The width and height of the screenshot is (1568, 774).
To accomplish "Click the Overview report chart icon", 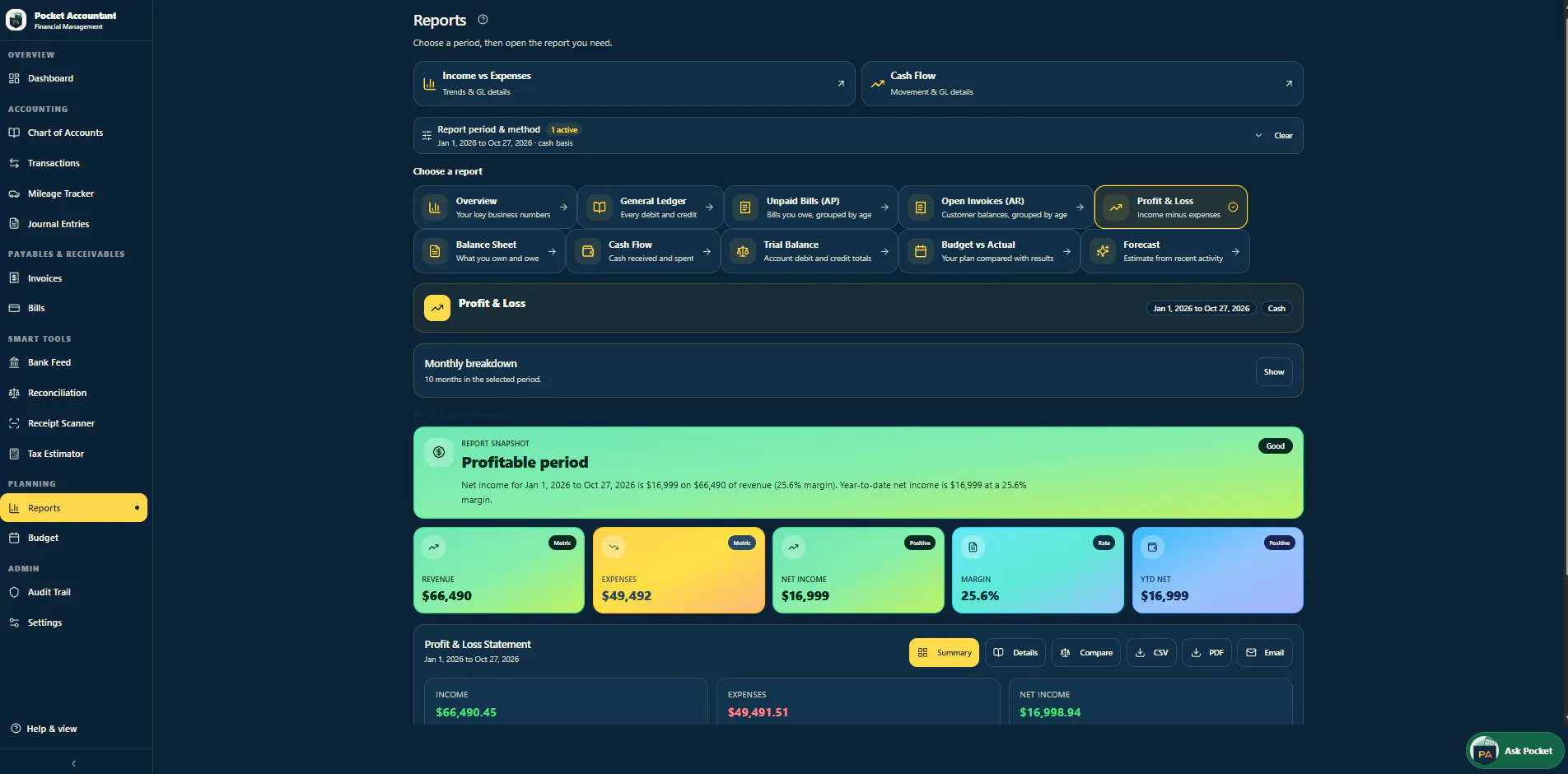I will point(435,207).
